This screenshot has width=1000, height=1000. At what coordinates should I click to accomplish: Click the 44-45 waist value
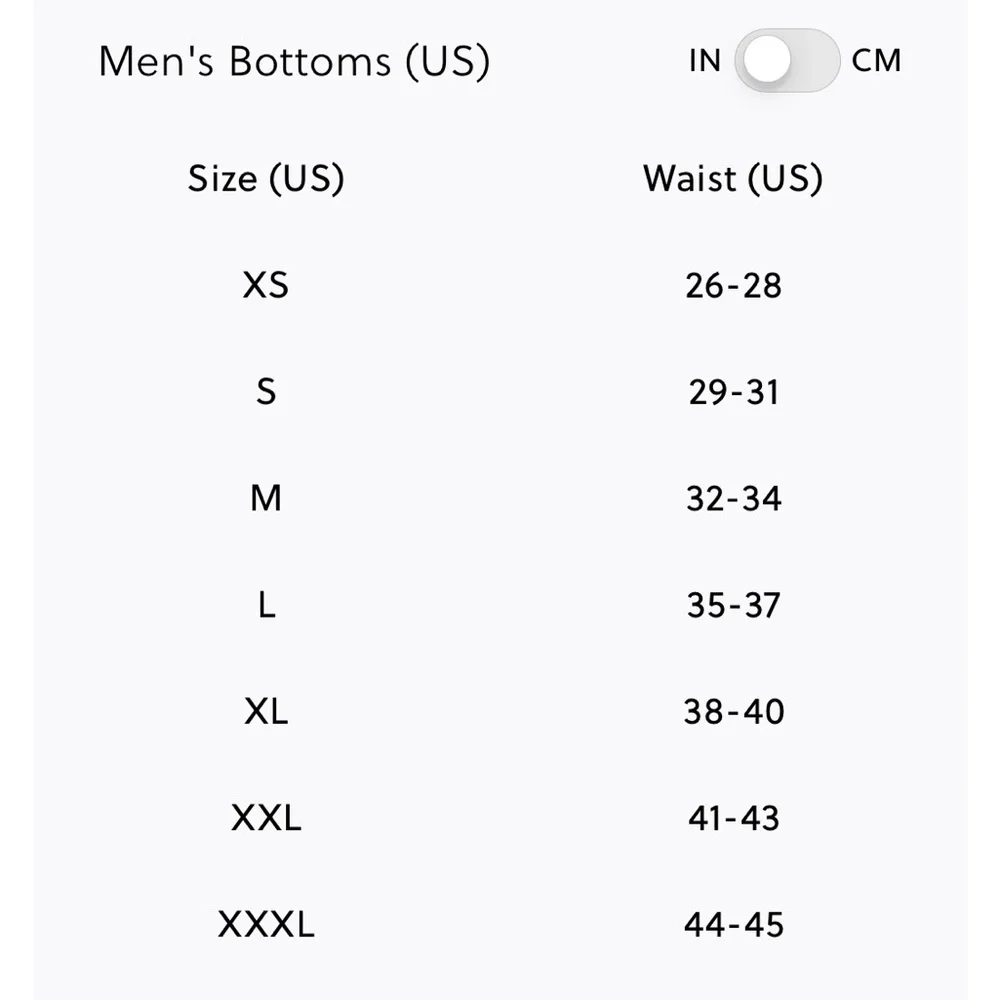[733, 925]
